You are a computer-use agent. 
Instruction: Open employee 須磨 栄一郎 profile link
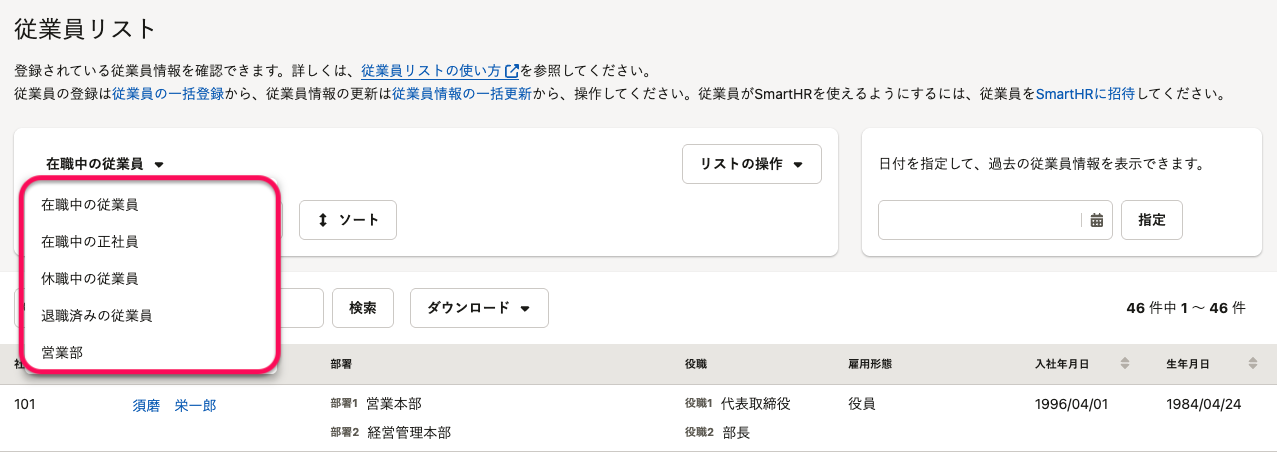[x=174, y=405]
